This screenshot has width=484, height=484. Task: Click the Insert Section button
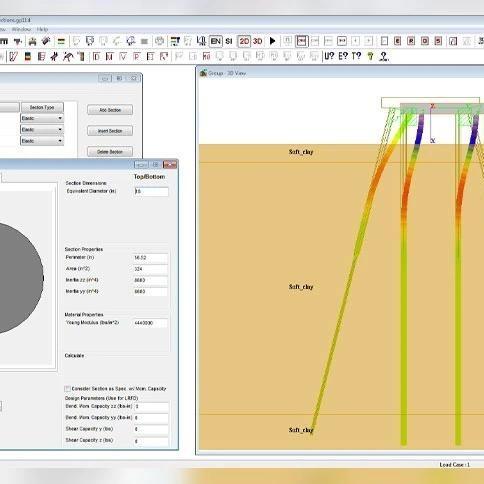click(110, 131)
